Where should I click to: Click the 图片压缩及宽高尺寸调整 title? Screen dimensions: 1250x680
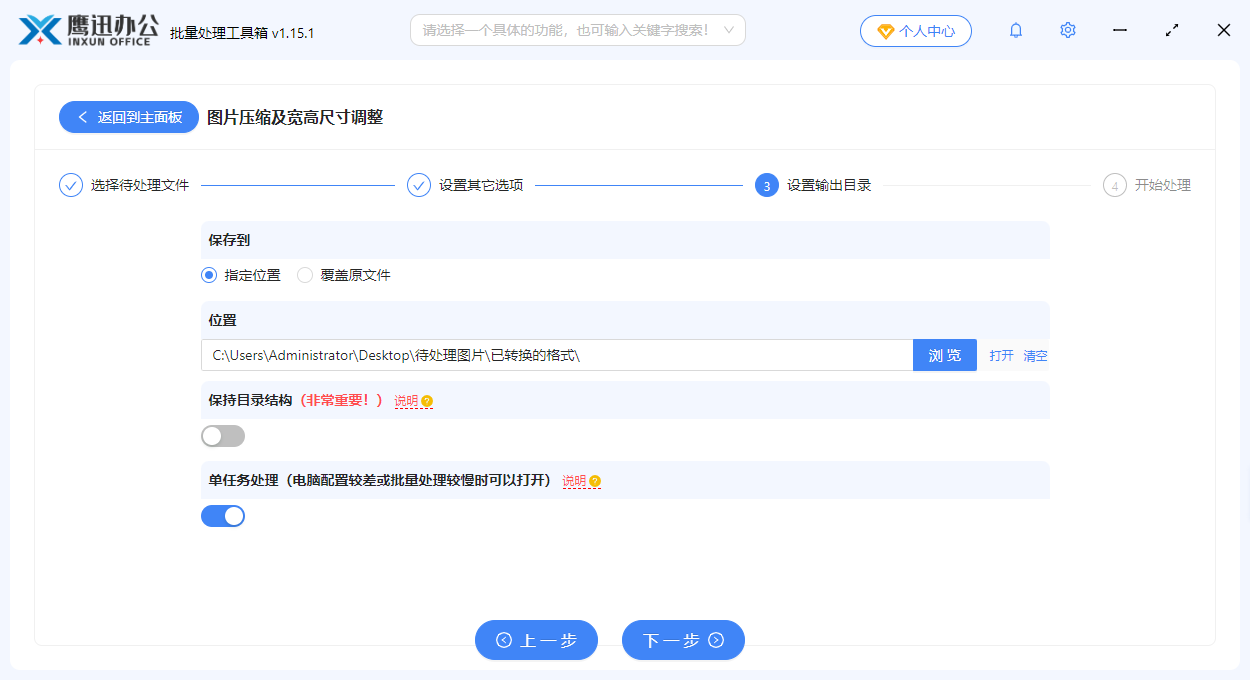coord(295,117)
